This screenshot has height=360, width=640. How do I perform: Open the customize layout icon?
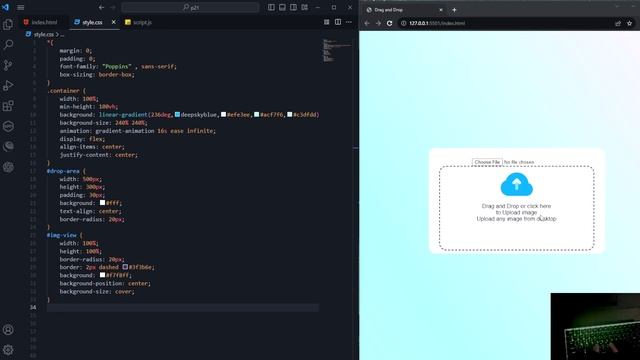point(304,7)
